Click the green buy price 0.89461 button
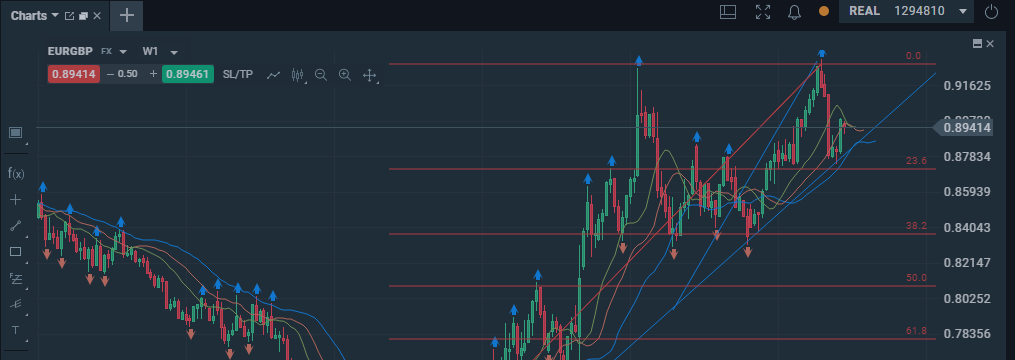 [x=188, y=74]
